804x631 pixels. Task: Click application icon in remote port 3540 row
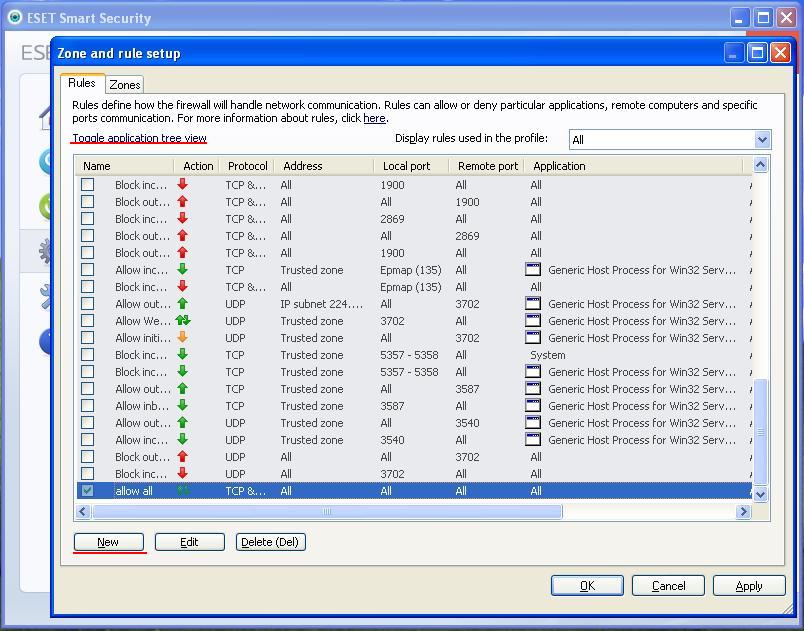click(x=533, y=422)
